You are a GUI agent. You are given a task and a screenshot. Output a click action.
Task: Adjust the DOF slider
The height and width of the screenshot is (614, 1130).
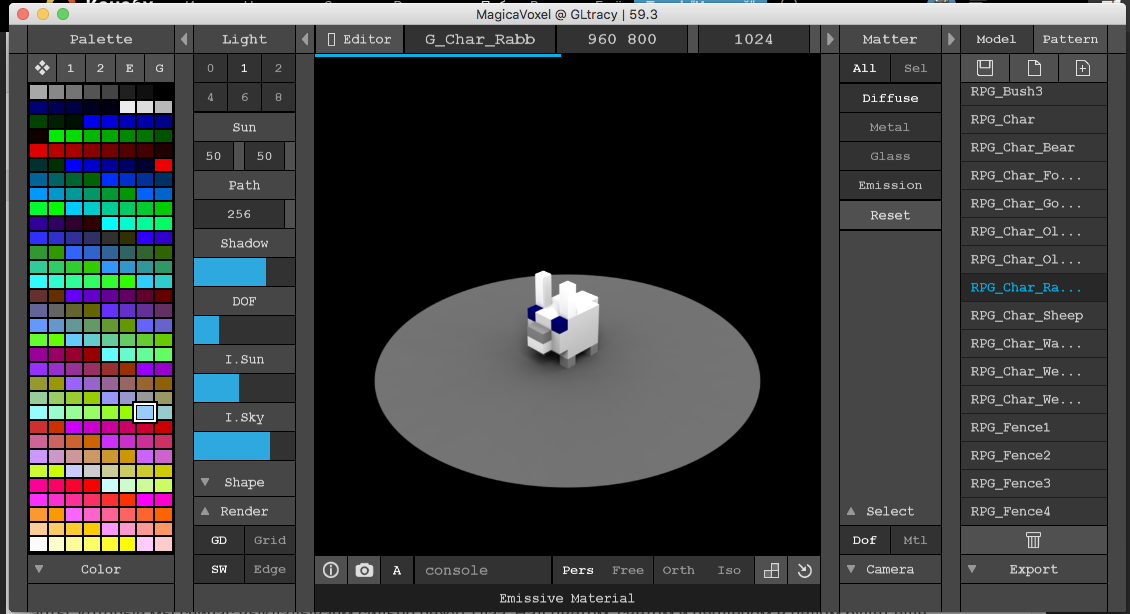(244, 330)
